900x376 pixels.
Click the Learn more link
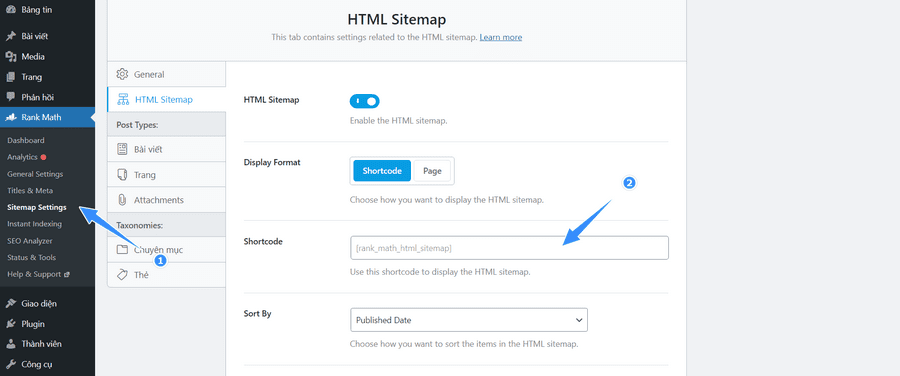pos(501,37)
